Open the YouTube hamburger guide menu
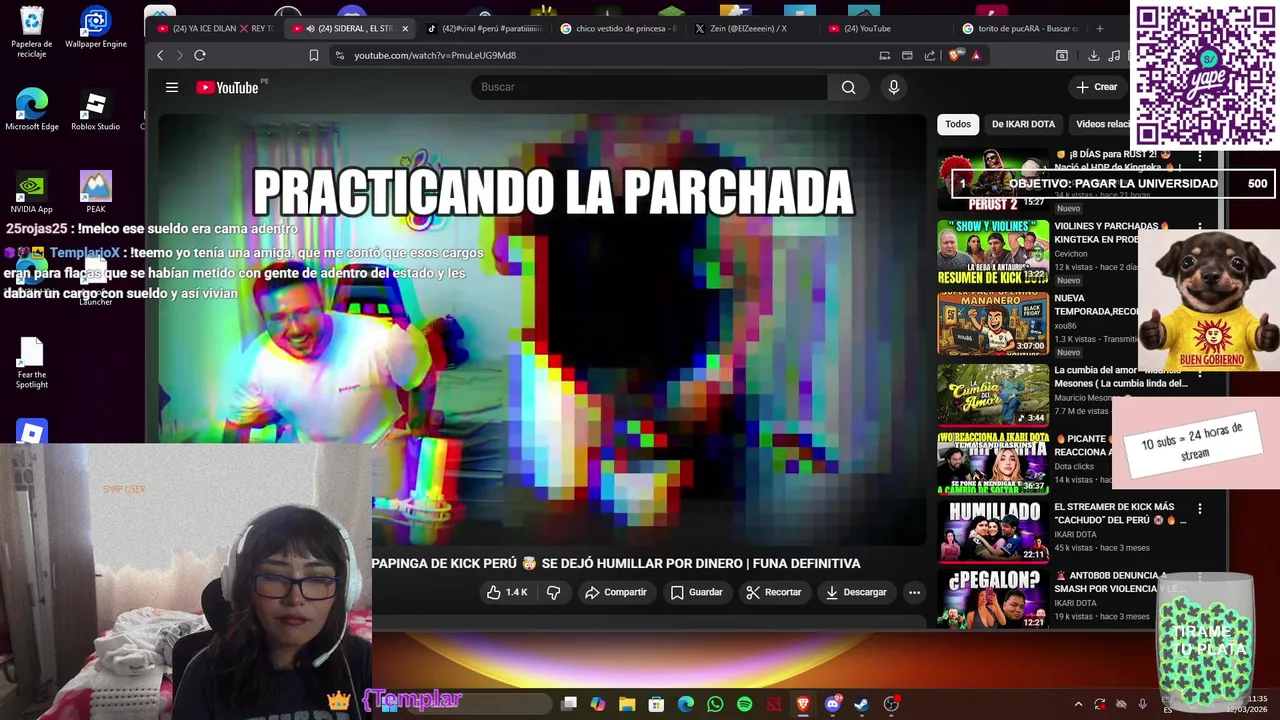This screenshot has height=720, width=1280. pyautogui.click(x=172, y=87)
